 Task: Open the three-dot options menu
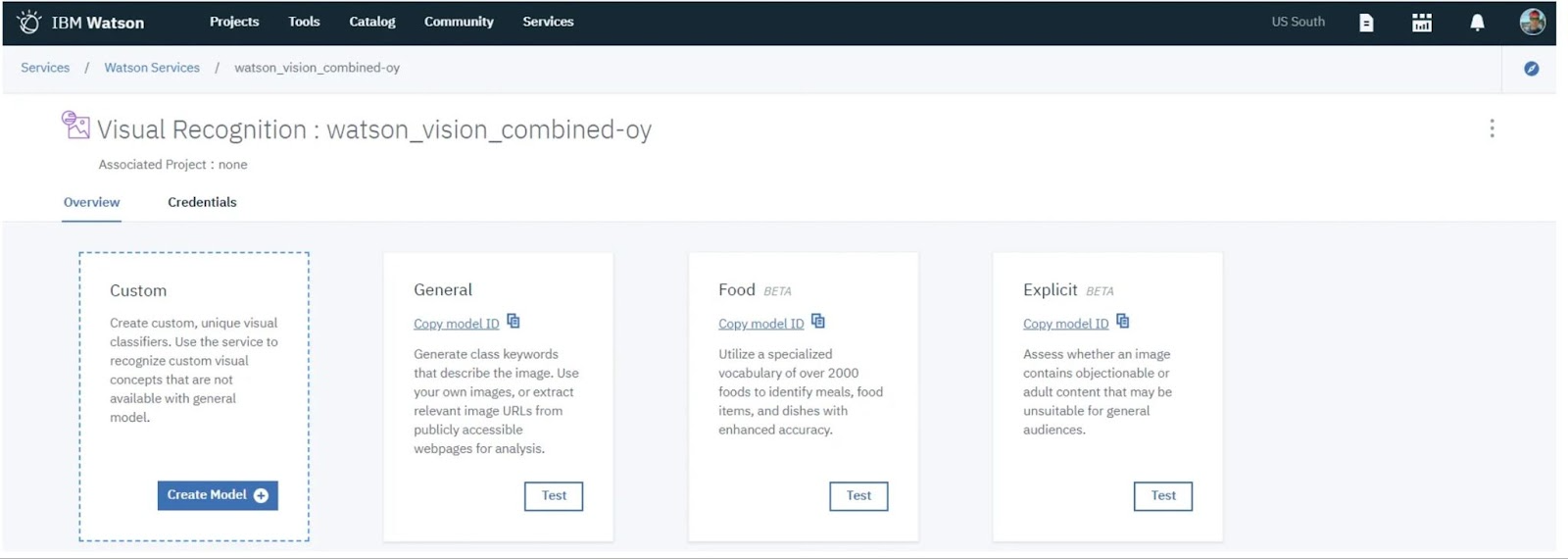pyautogui.click(x=1492, y=128)
